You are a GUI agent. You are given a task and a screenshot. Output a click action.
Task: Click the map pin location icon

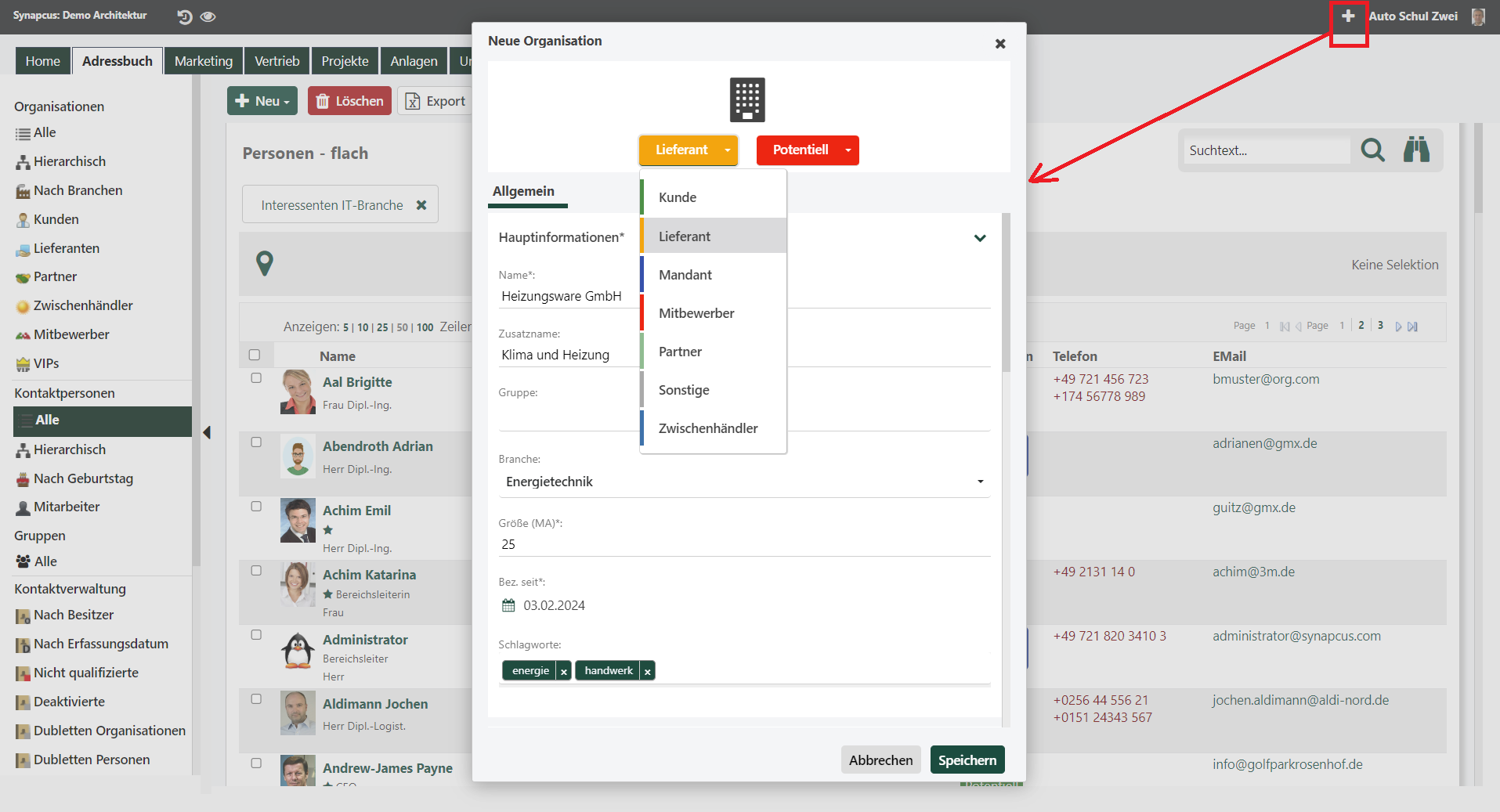tap(265, 263)
